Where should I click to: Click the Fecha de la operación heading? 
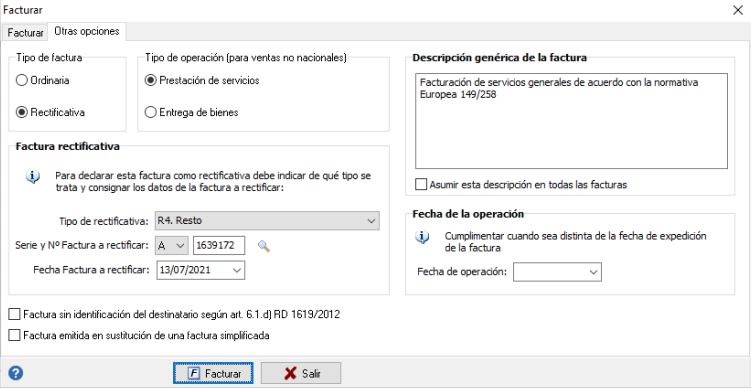[468, 214]
